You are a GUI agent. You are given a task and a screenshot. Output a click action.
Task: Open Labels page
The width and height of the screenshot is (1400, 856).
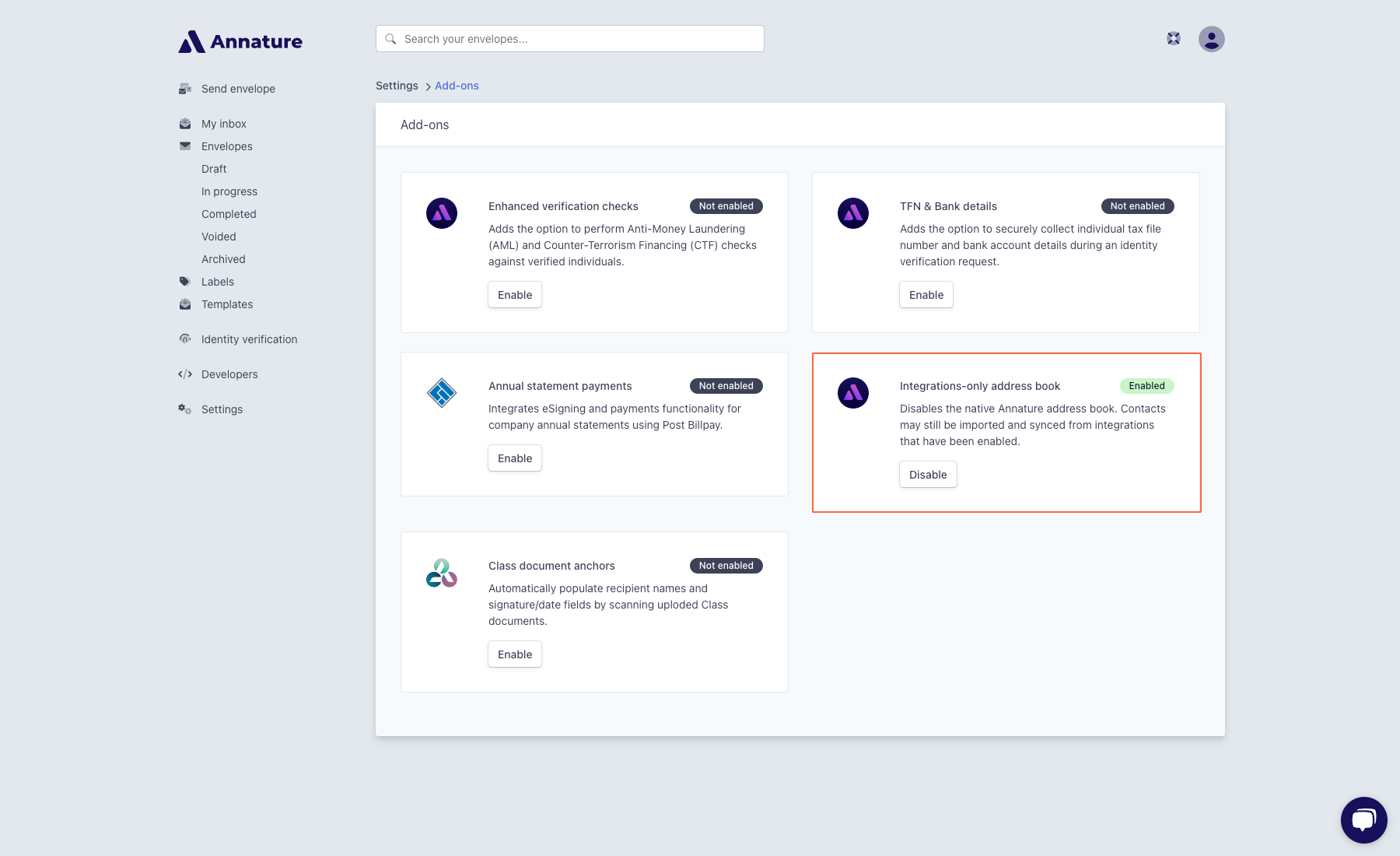pyautogui.click(x=218, y=282)
